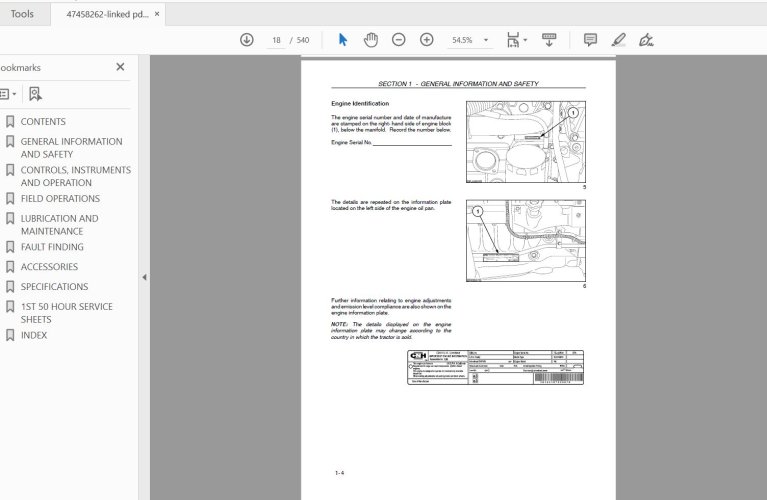
Task: Find the current bookmark icon
Action: point(35,94)
